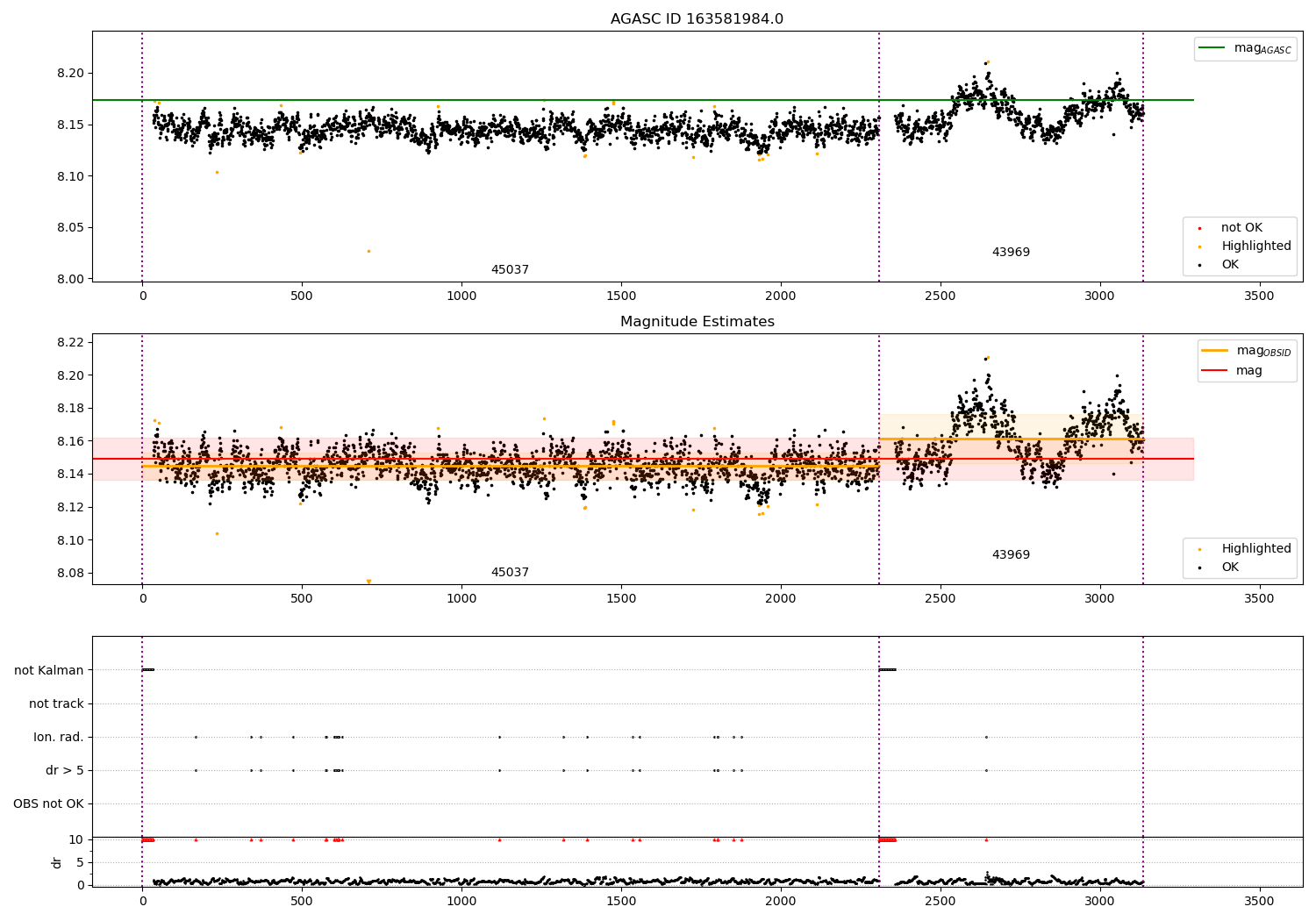
Task: Click x-tick 3500 under the top plot
Action: 1259,296
